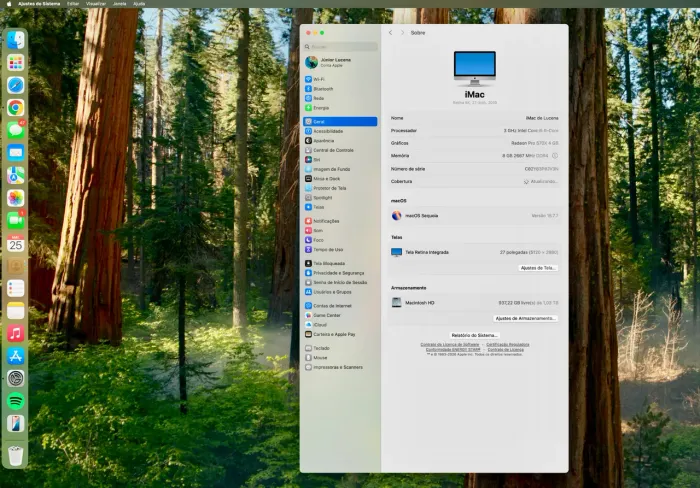Open Photos app in the Dock
700x488 pixels.
(x=16, y=198)
